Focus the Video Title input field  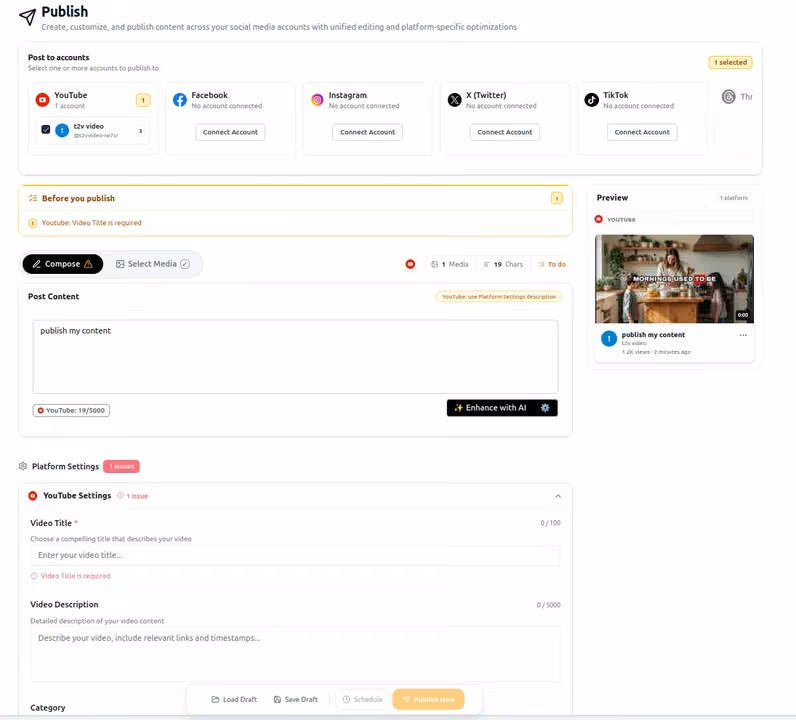(295, 555)
